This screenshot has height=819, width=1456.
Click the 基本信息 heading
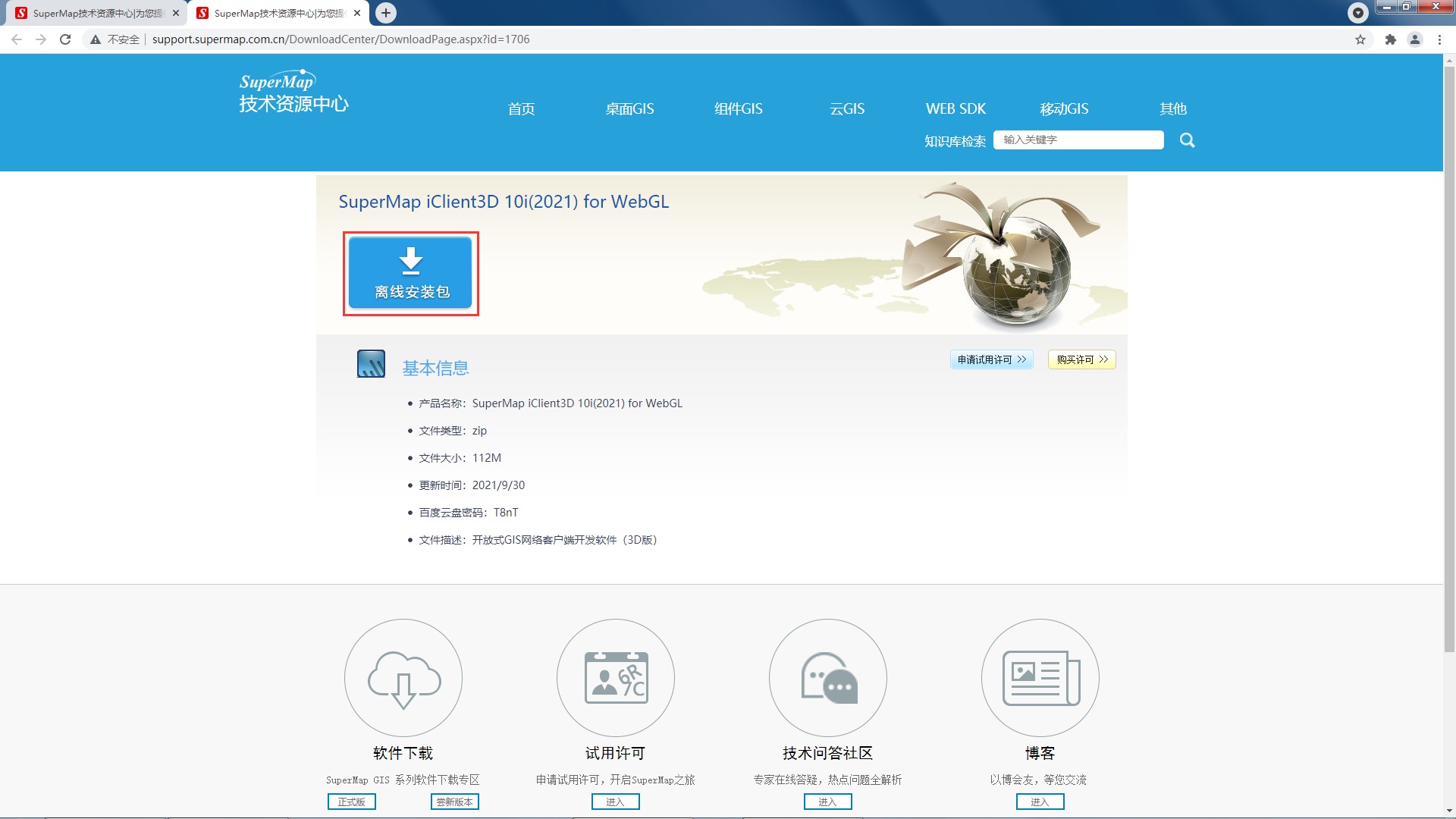click(x=435, y=369)
